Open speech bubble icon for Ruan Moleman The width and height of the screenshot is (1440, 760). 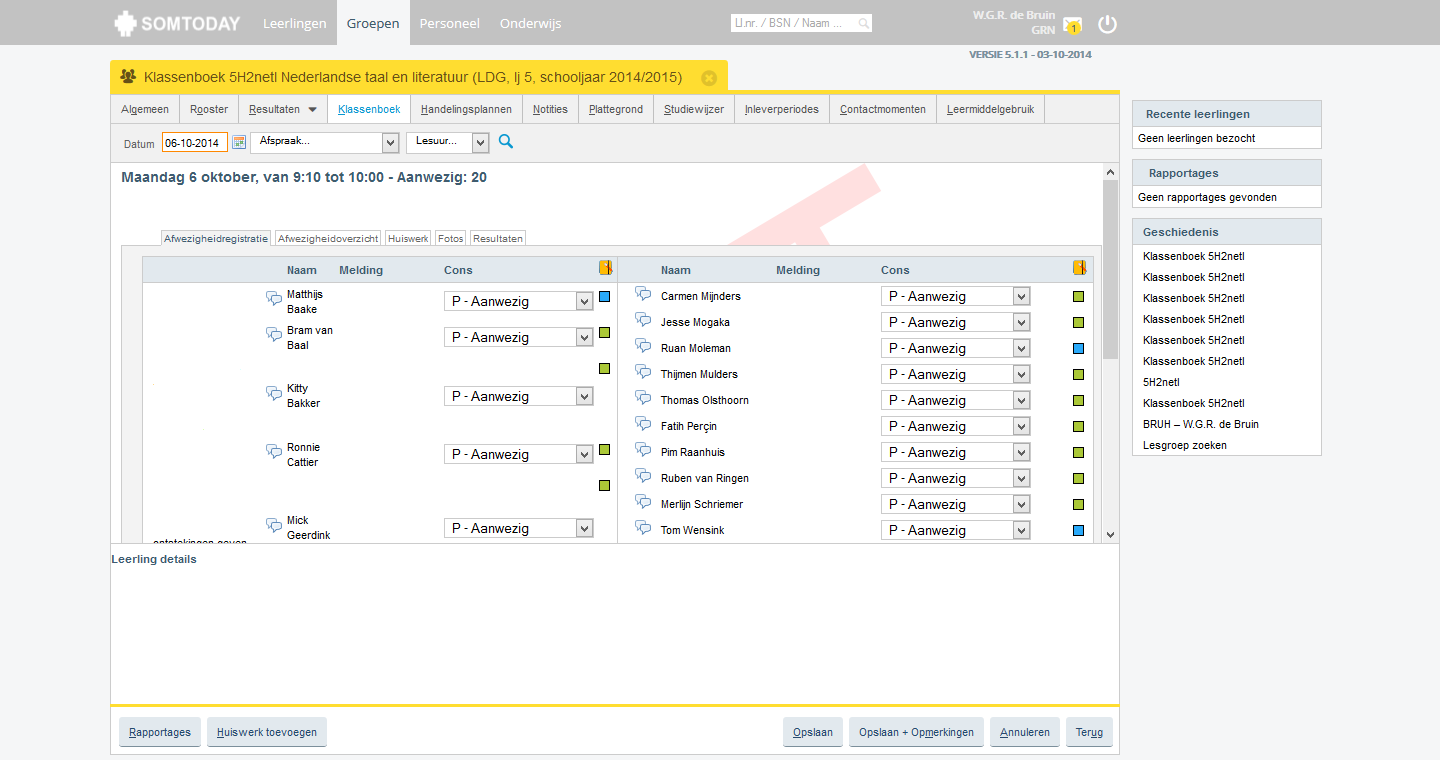[x=643, y=346]
